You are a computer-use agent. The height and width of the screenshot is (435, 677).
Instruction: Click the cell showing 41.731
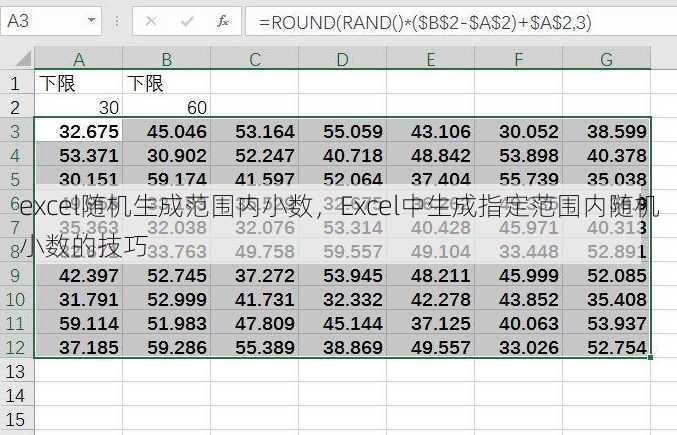255,299
